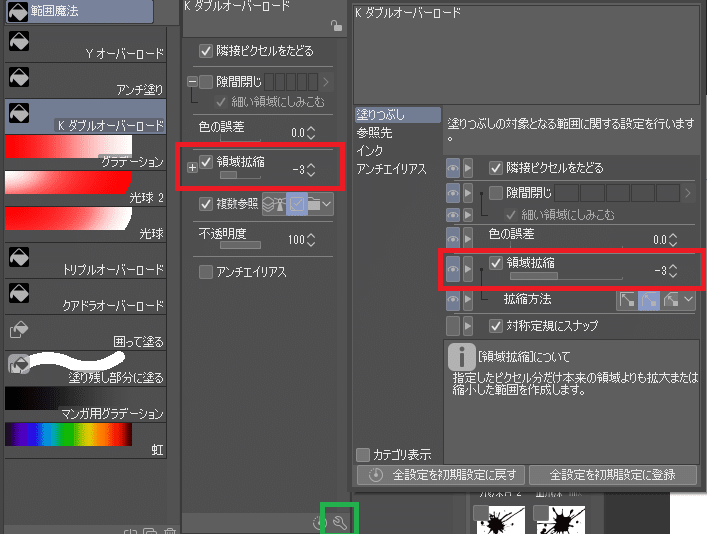Select the アンチ塗り fill sub tool
Screen dimensions: 707x534
[86, 81]
